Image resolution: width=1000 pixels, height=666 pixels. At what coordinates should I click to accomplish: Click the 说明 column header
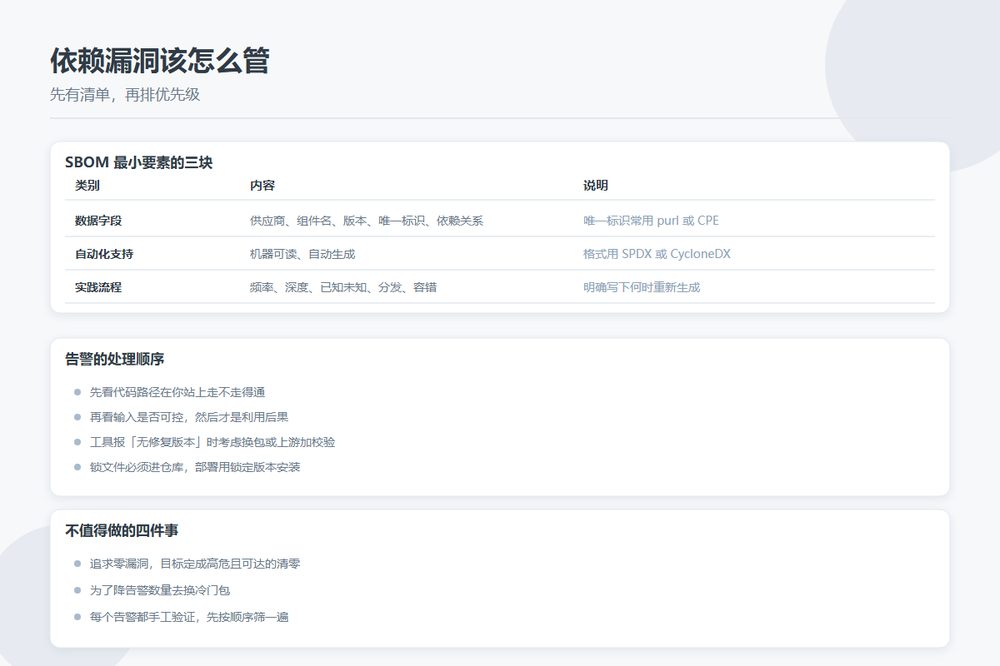595,186
